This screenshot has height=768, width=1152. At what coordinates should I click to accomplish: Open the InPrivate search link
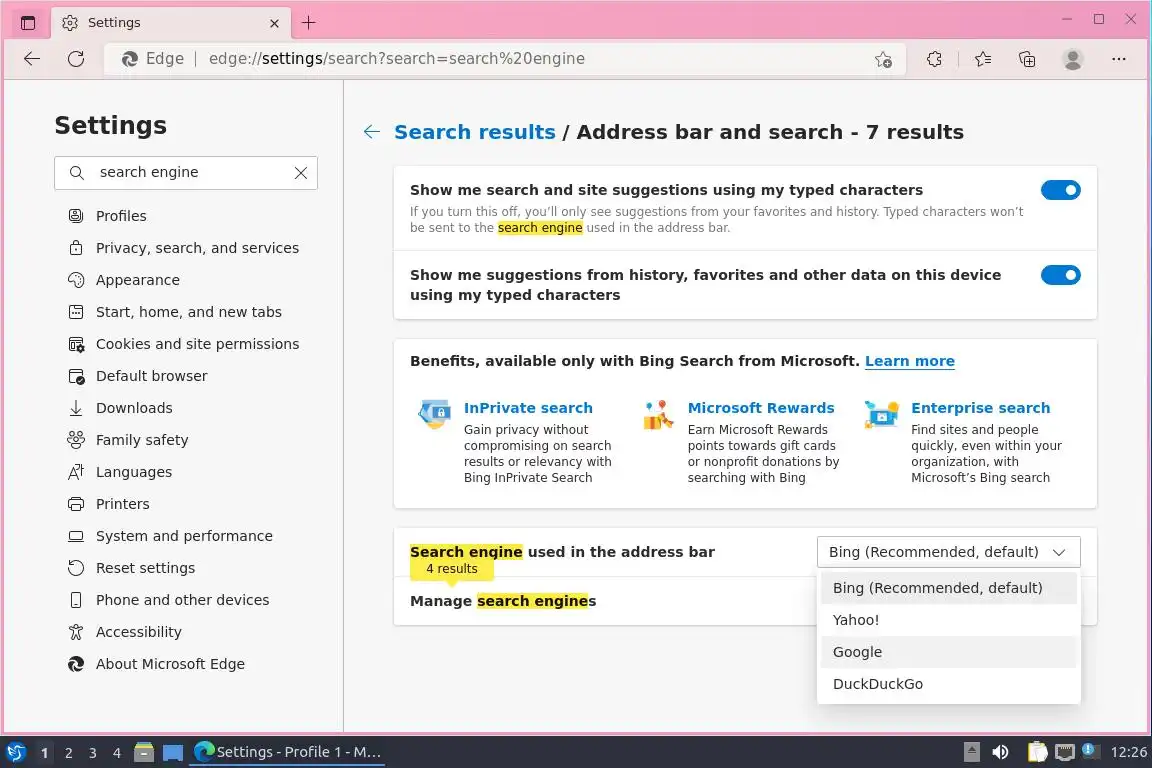point(528,408)
